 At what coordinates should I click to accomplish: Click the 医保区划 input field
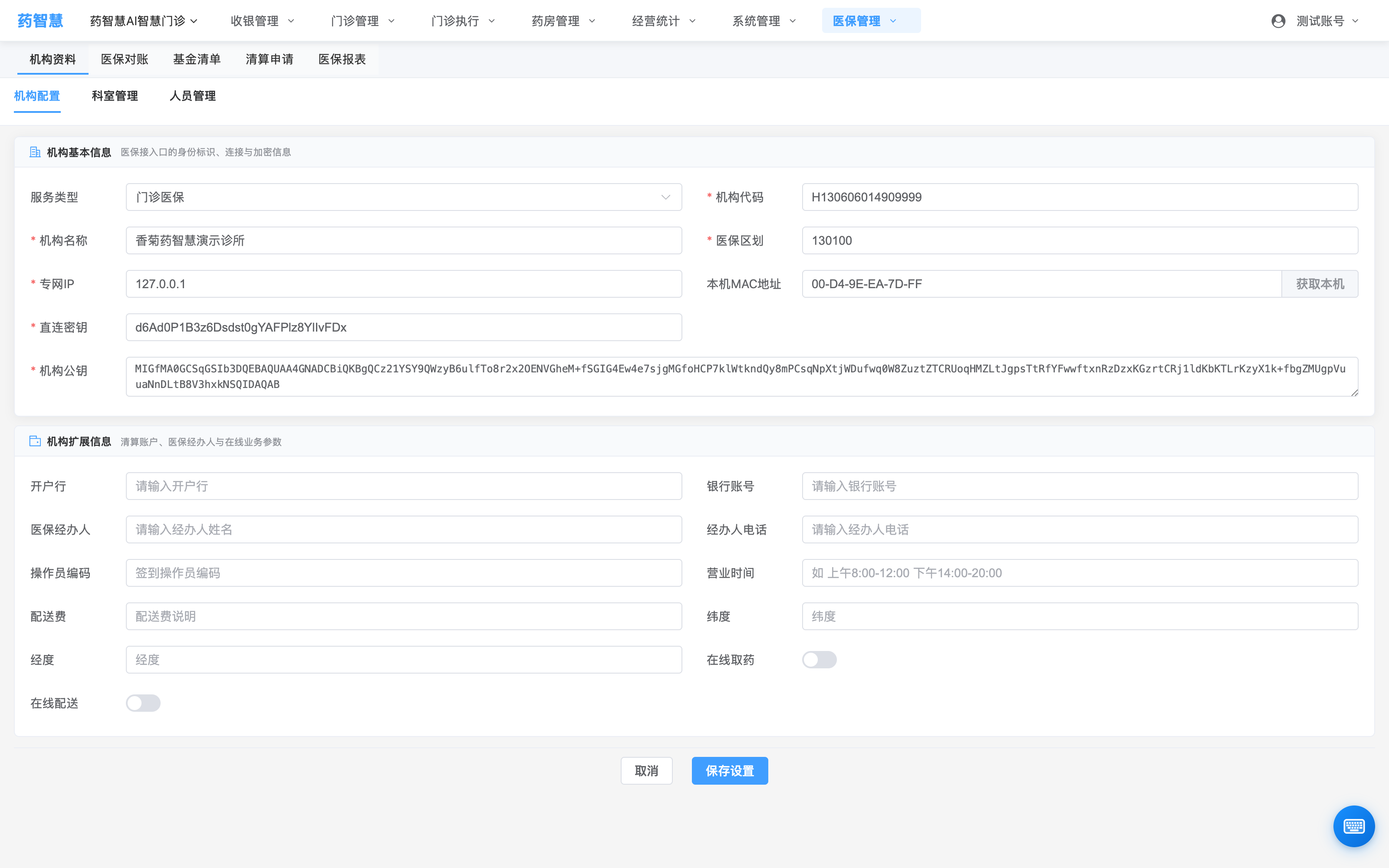tap(1080, 240)
